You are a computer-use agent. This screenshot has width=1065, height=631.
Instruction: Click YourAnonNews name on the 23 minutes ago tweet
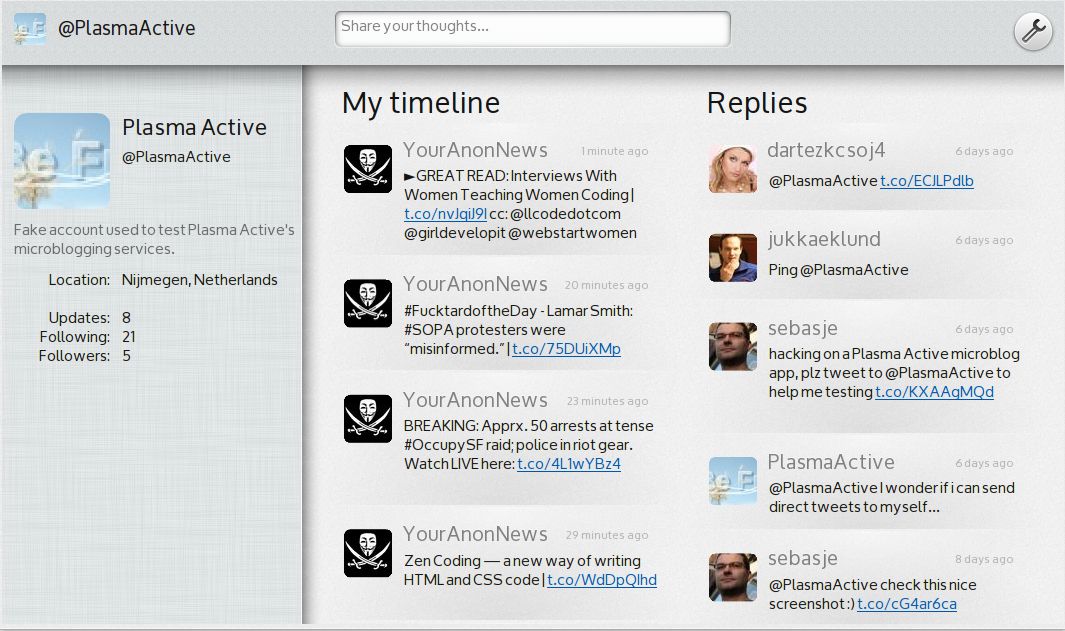475,400
